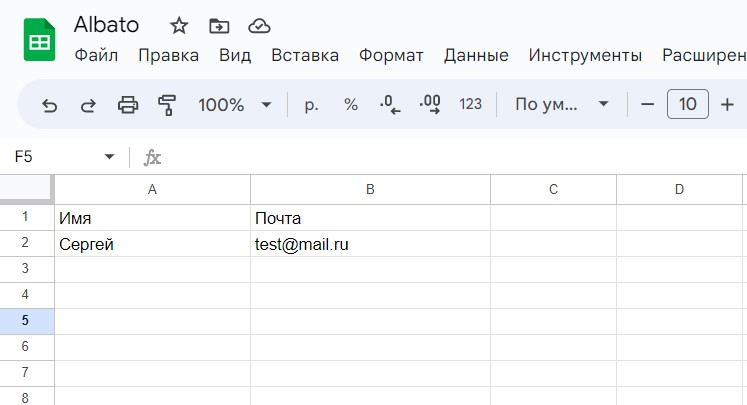Screen dimensions: 747x405
Task: Open the Google Sheets home icon
Action: click(x=40, y=40)
